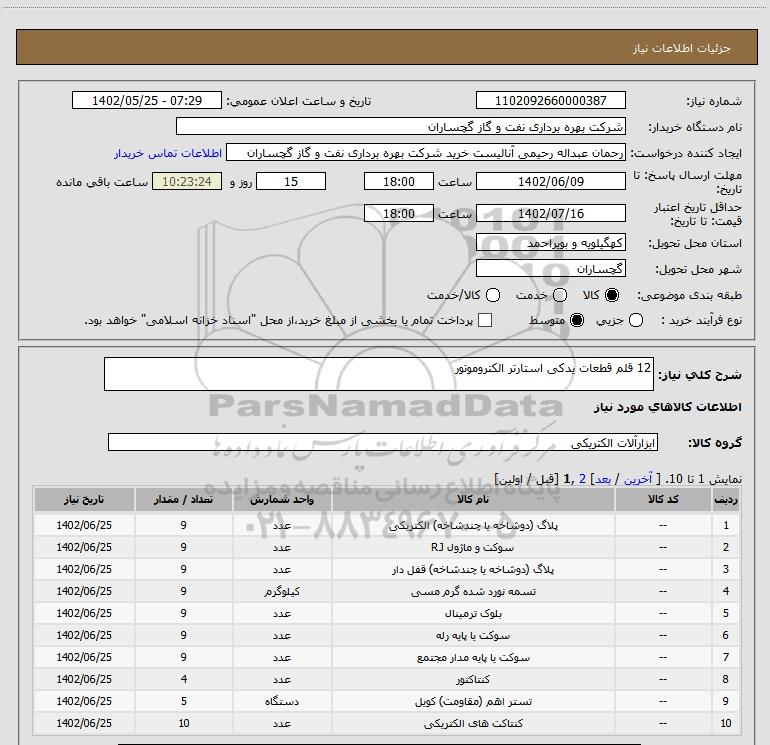Click the price validity time 18:00 field
770x745 pixels.
coord(399,213)
